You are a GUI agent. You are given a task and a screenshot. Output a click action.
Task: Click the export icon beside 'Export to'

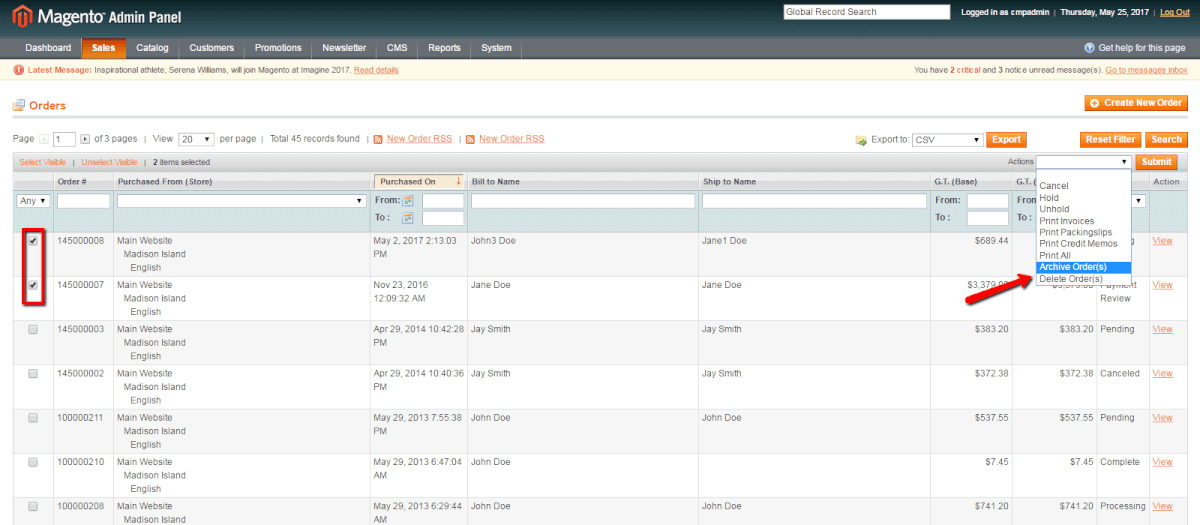(x=860, y=140)
